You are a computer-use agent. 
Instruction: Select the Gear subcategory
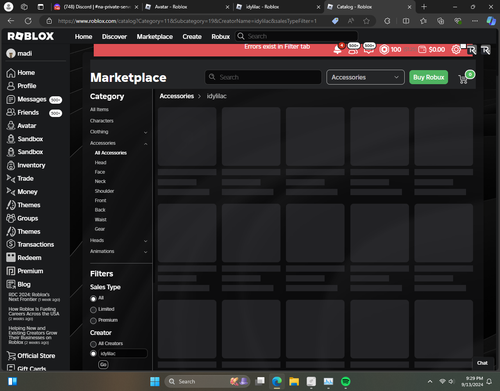tap(100, 229)
